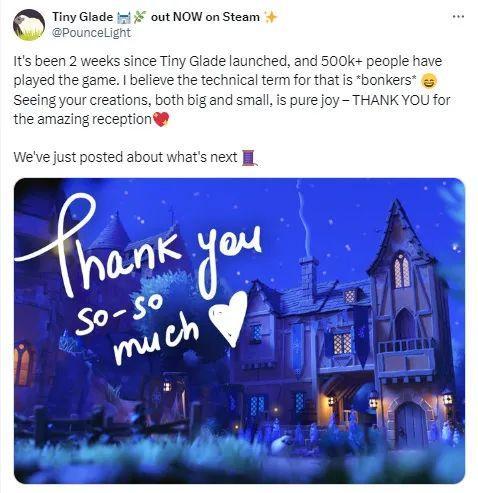Click the grinning emoji after bonkers
Image resolution: width=478 pixels, height=493 pixels.
click(429, 81)
